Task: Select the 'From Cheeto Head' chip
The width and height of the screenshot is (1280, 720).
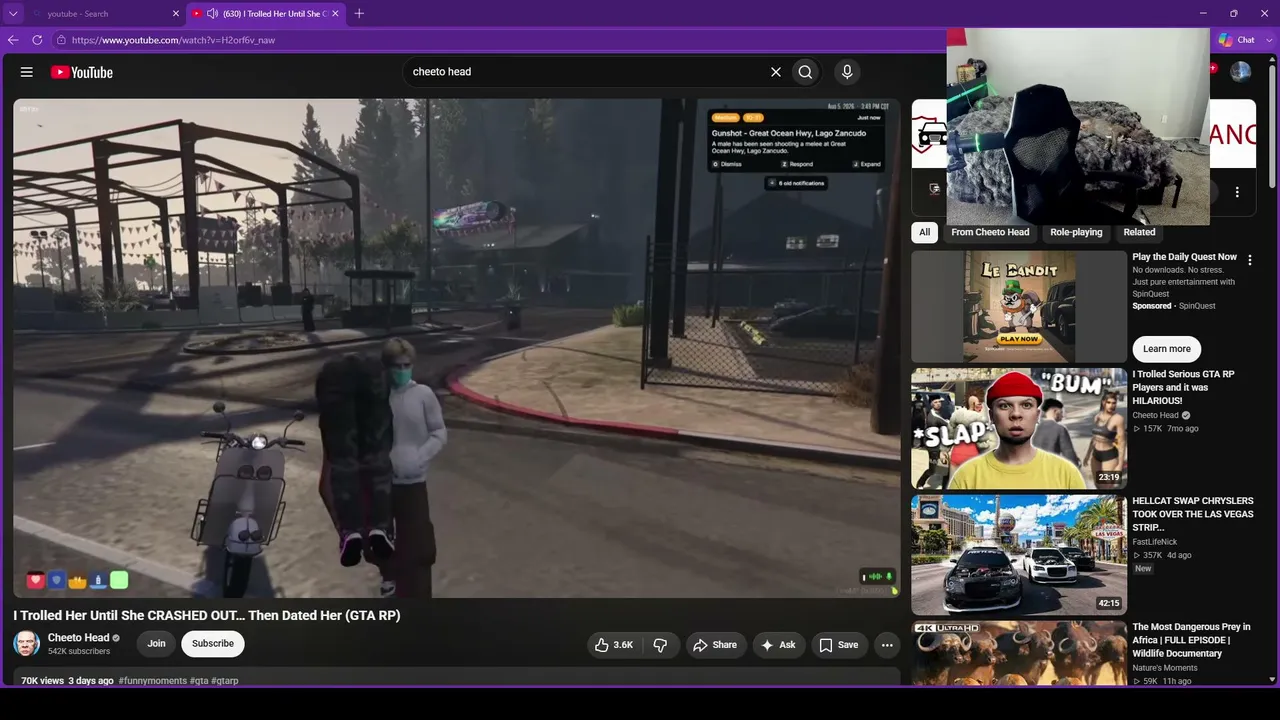Action: 990,232
